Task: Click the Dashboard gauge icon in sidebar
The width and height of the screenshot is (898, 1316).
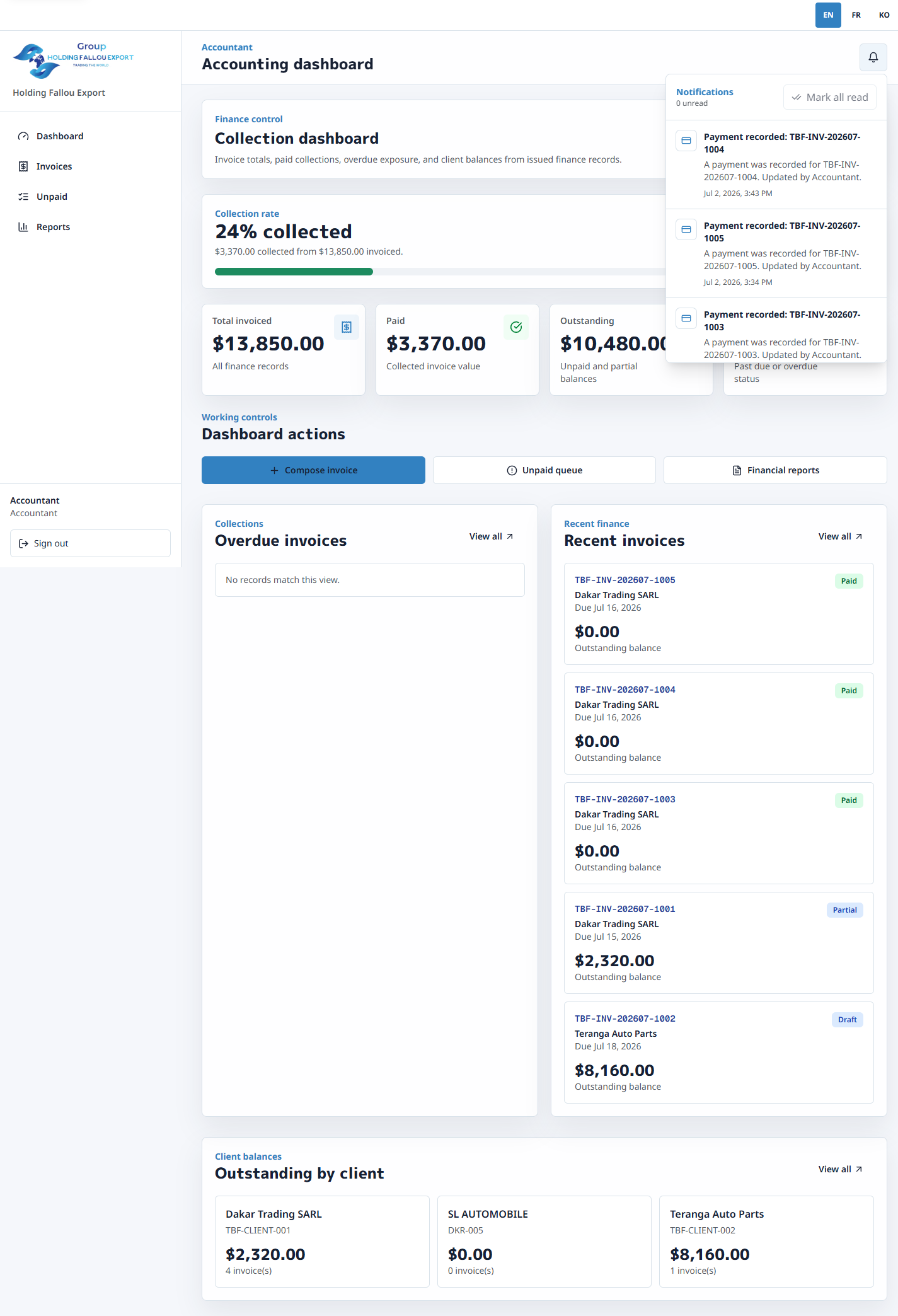Action: pyautogui.click(x=23, y=136)
